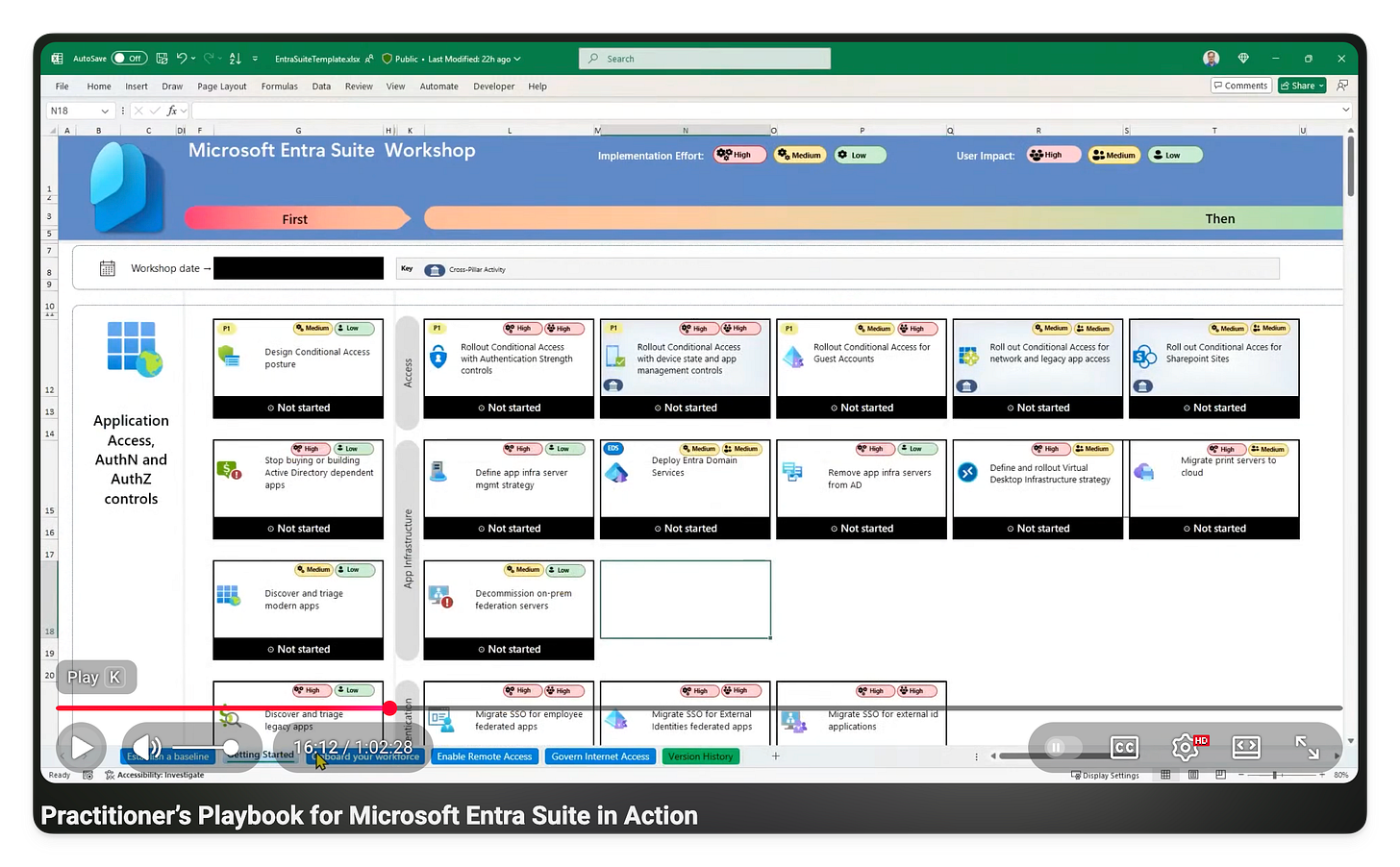Click the Comments button

point(1241,86)
